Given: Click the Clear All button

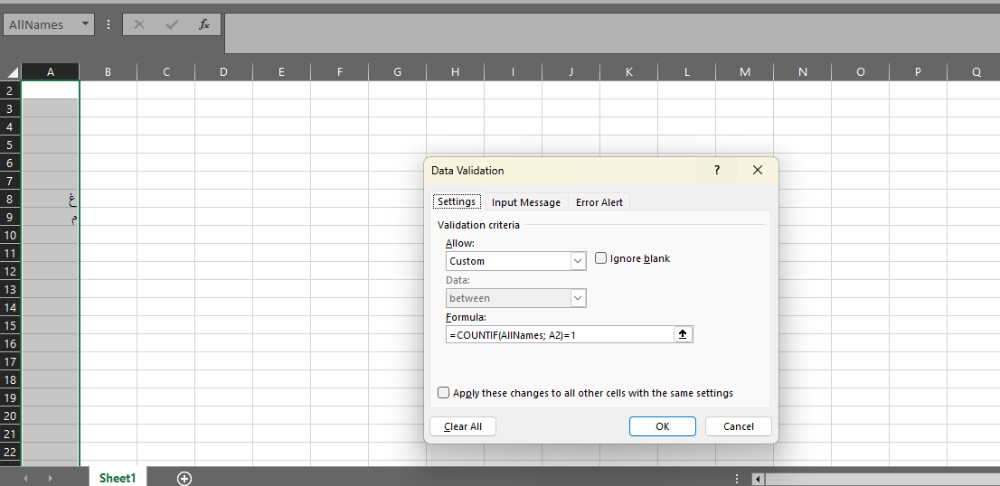Looking at the screenshot, I should (463, 426).
